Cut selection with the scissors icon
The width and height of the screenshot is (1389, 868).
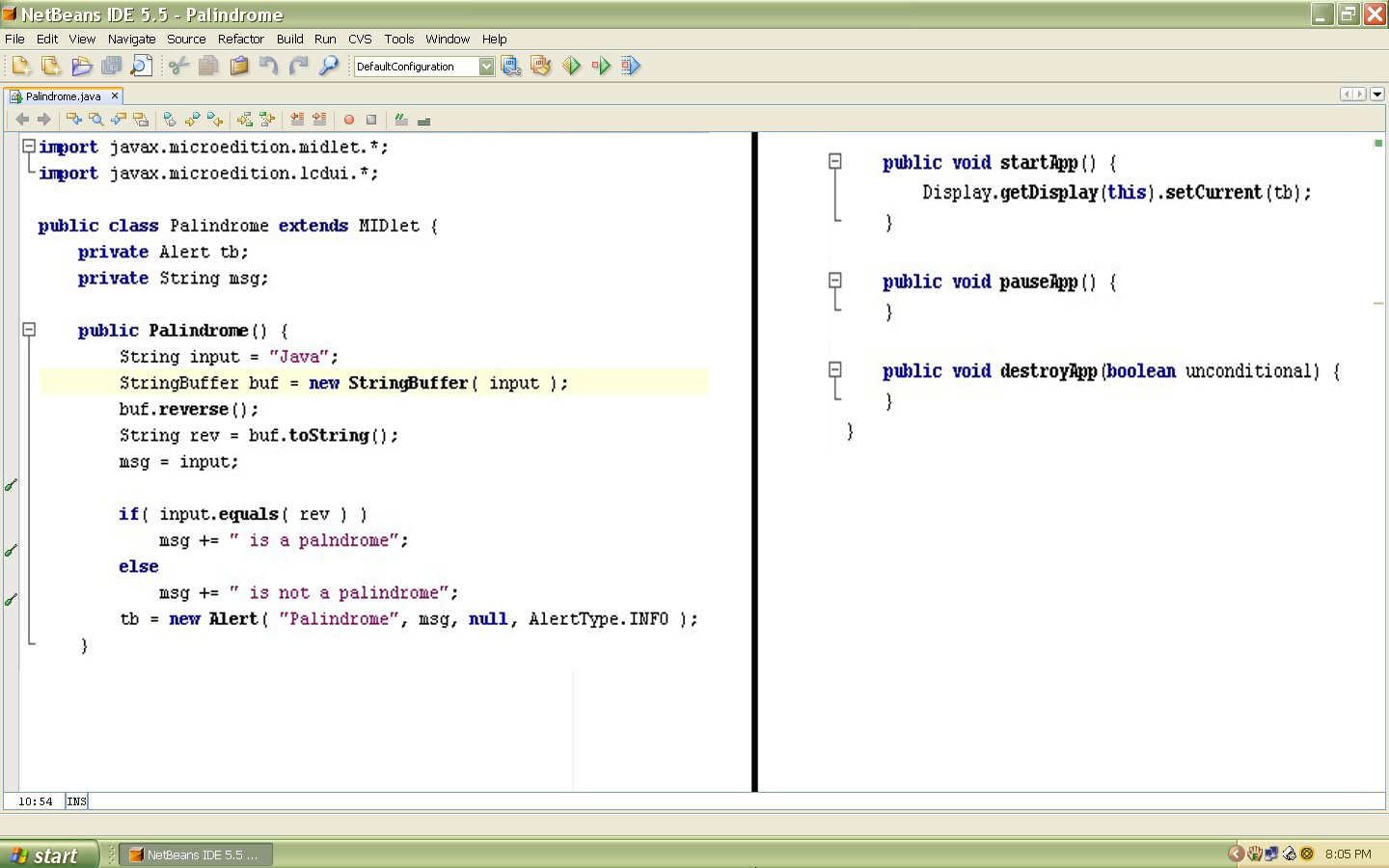178,66
